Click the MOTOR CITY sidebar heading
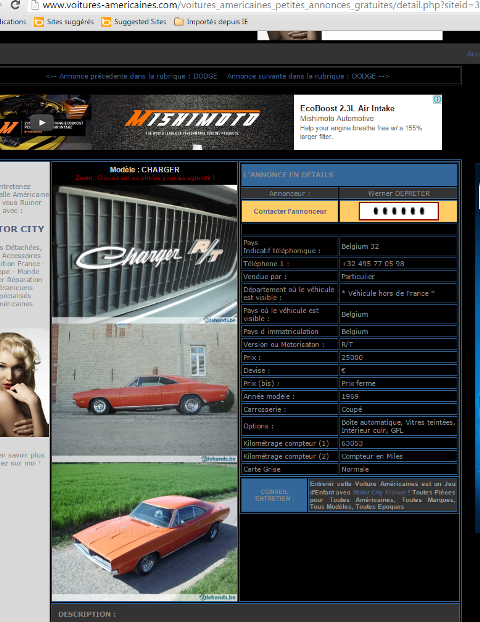480x622 pixels. pos(22,229)
